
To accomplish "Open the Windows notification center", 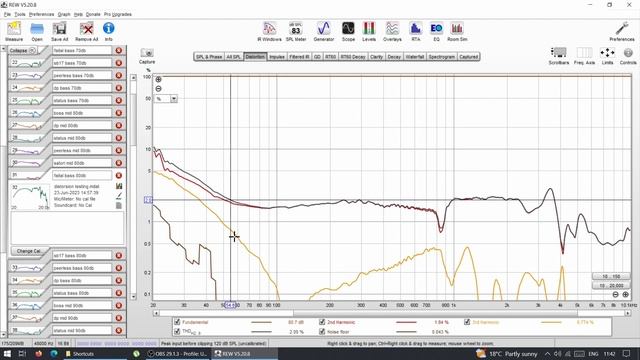I will (x=627, y=354).
